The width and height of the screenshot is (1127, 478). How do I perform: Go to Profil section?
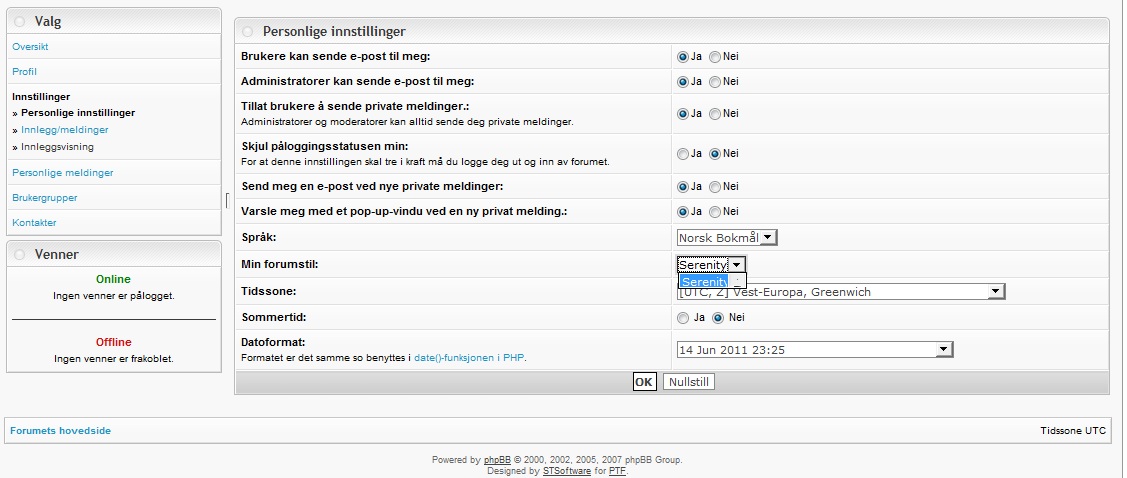coord(24,72)
